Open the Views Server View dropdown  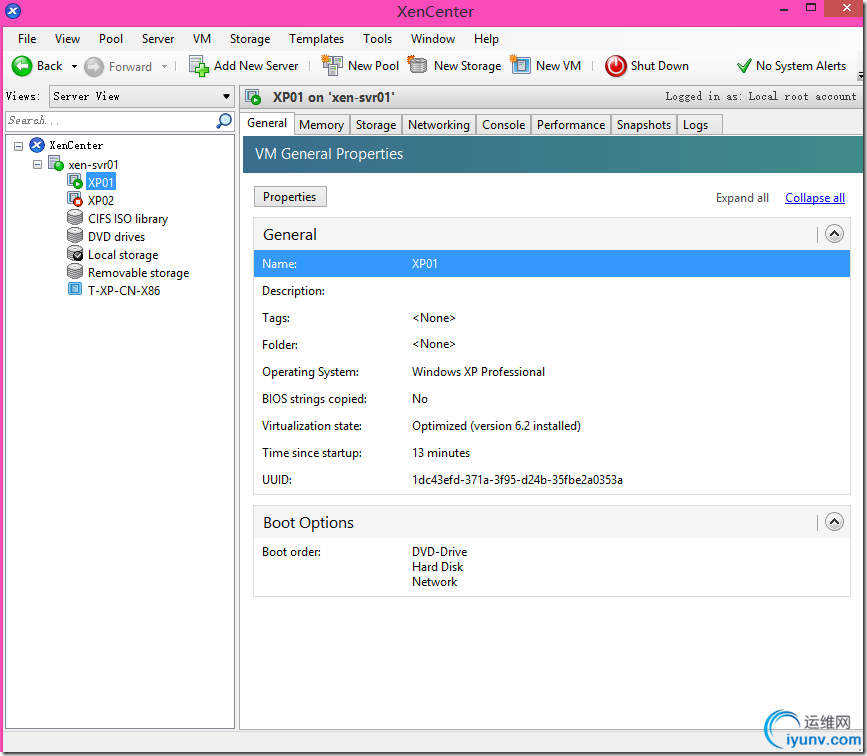141,96
